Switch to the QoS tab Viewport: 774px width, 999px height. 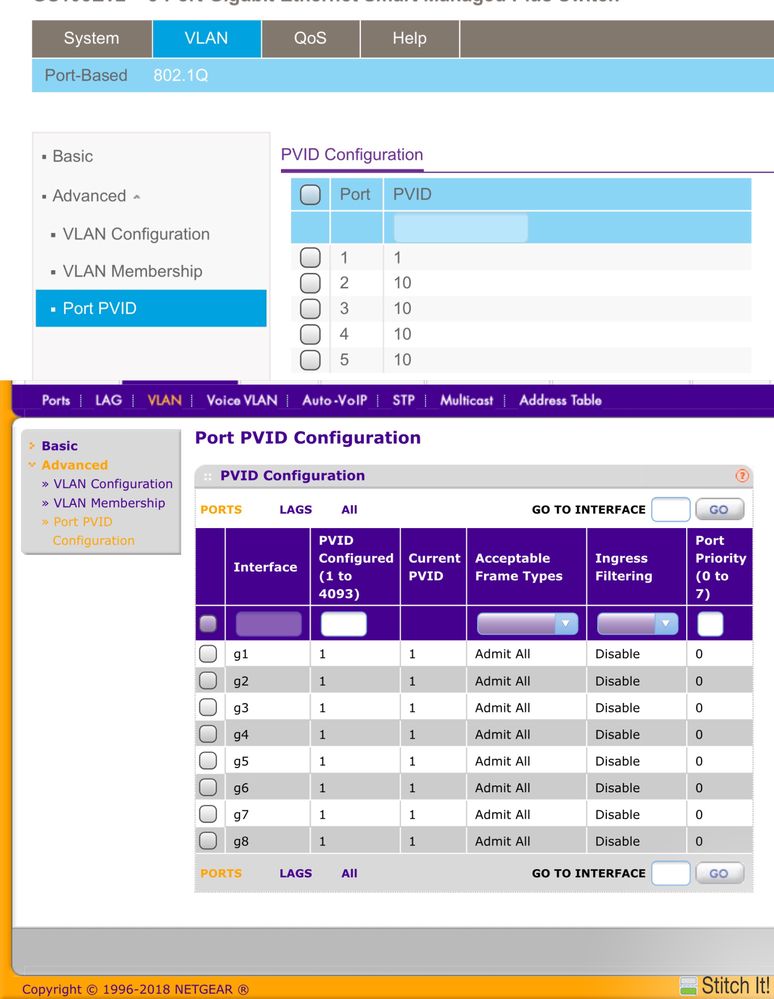coord(311,39)
